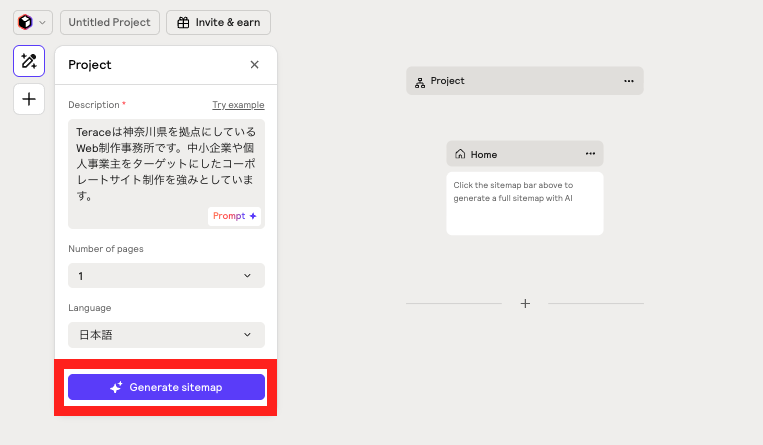Screen dimensions: 763x445
Task: Open the Number of pages dropdown
Action: [x=166, y=276]
